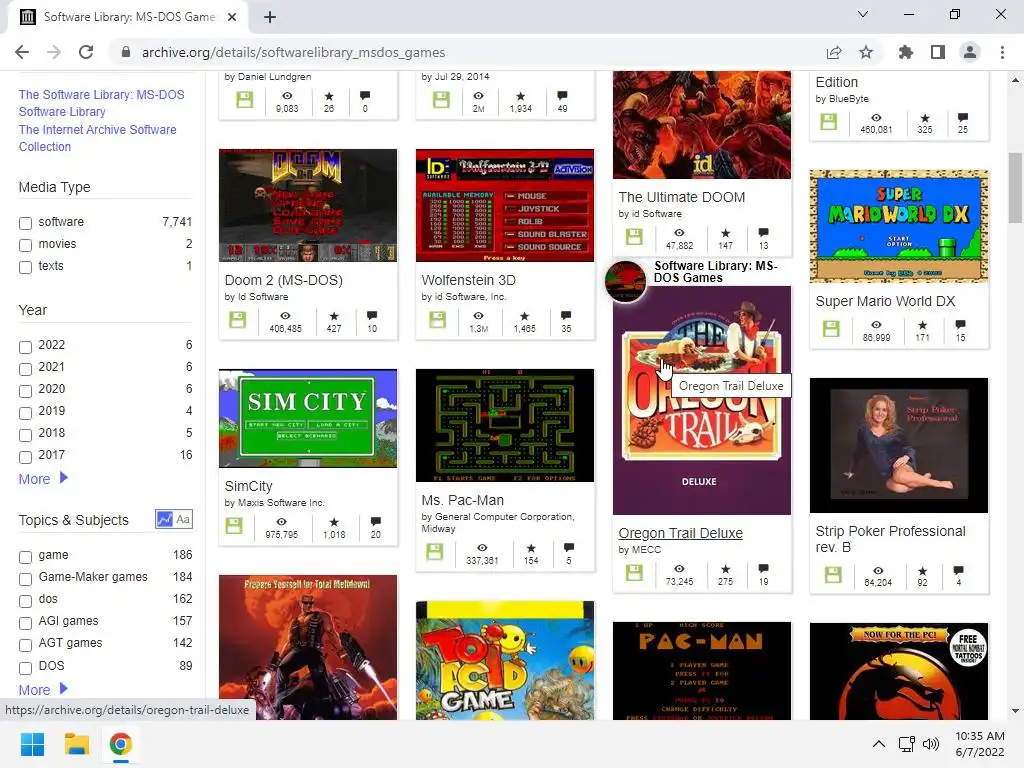This screenshot has height=768, width=1024.
Task: Check the game topic filter
Action: click(x=25, y=557)
